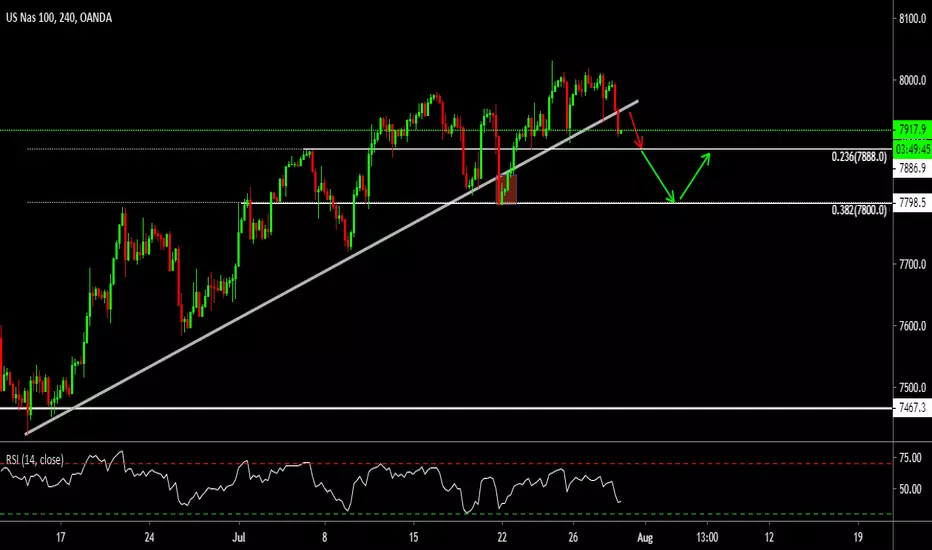Click the 22 date on time axis
The image size is (932, 550).
(x=502, y=538)
